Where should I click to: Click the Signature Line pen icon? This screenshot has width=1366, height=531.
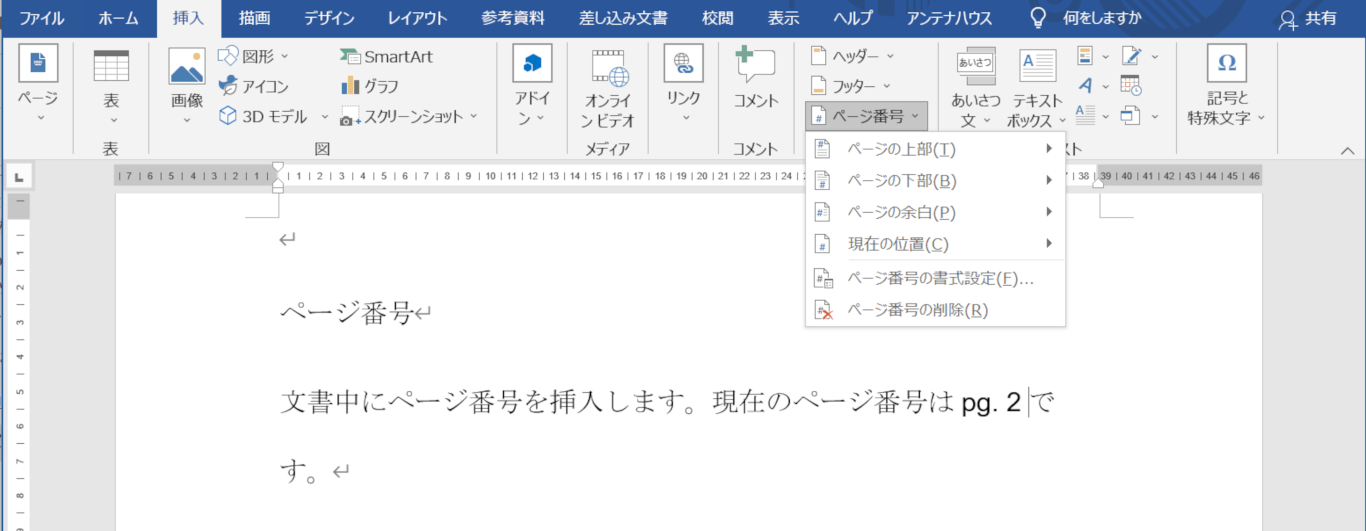(x=1131, y=56)
